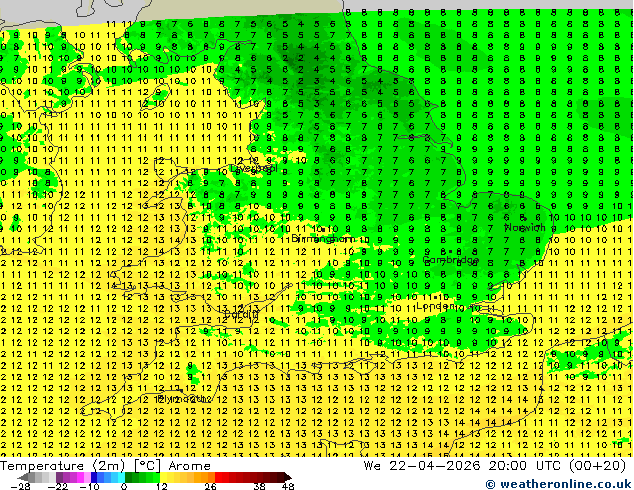Click the 'We' weekday abbreviation
Viewport: 634px width, 490px height.
pyautogui.click(x=372, y=466)
